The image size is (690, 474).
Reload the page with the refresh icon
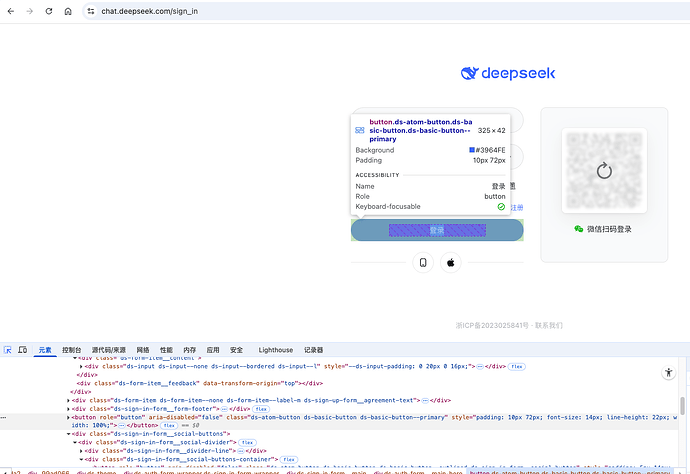coord(48,11)
